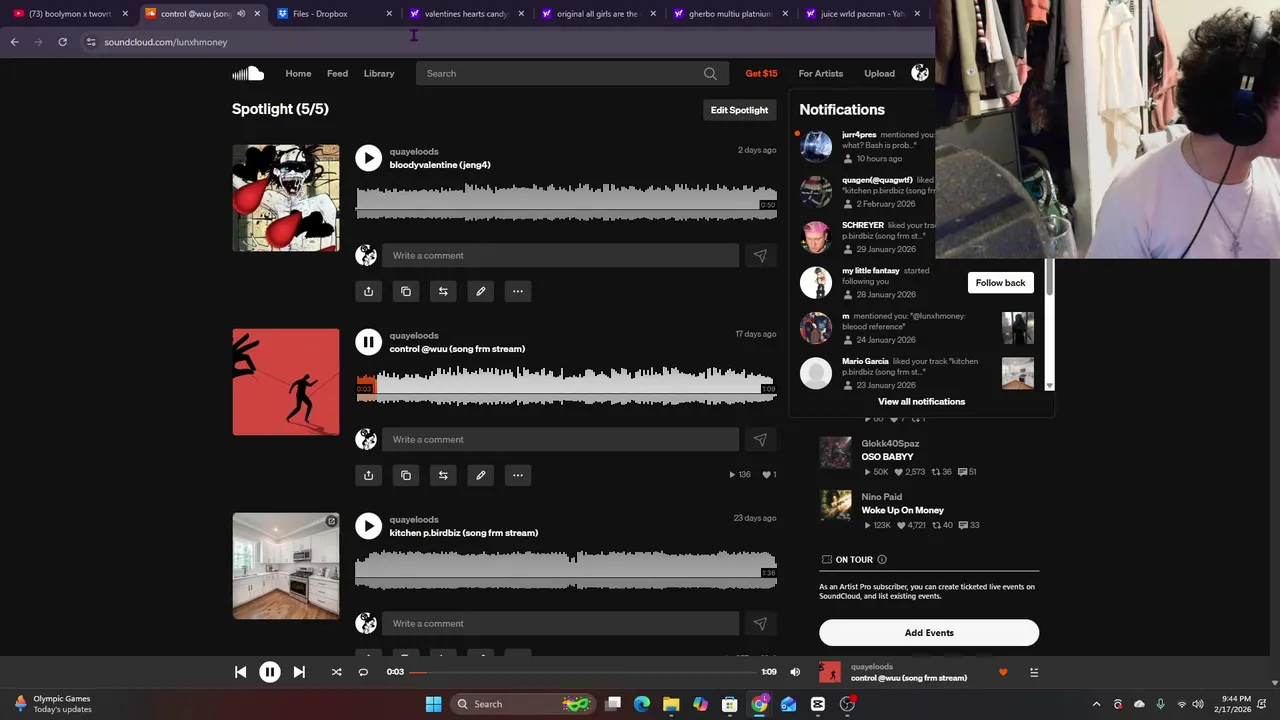This screenshot has height=720, width=1280.
Task: Click the search magnifier icon
Action: [x=710, y=73]
